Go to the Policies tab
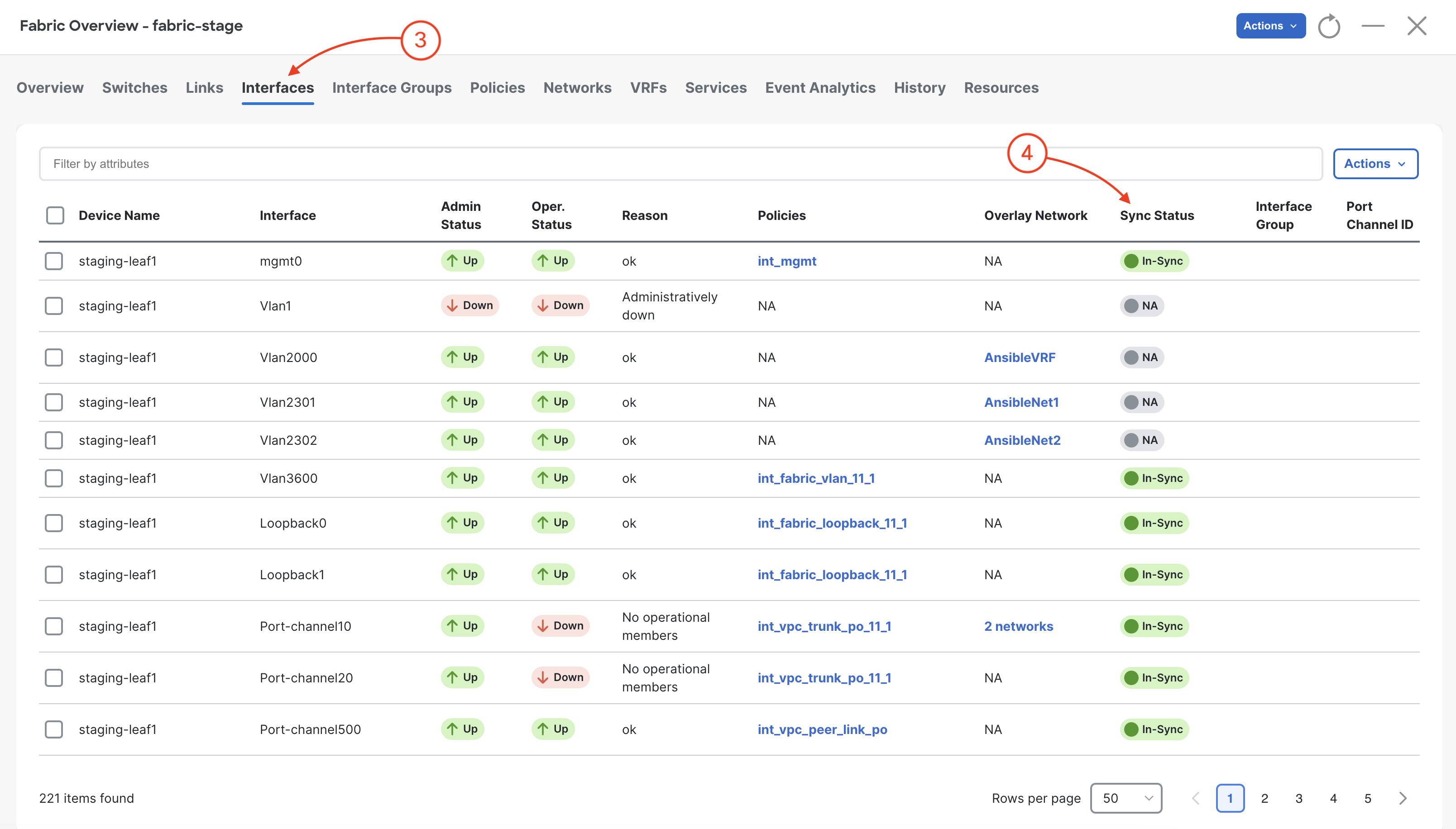The width and height of the screenshot is (1456, 829). 497,88
